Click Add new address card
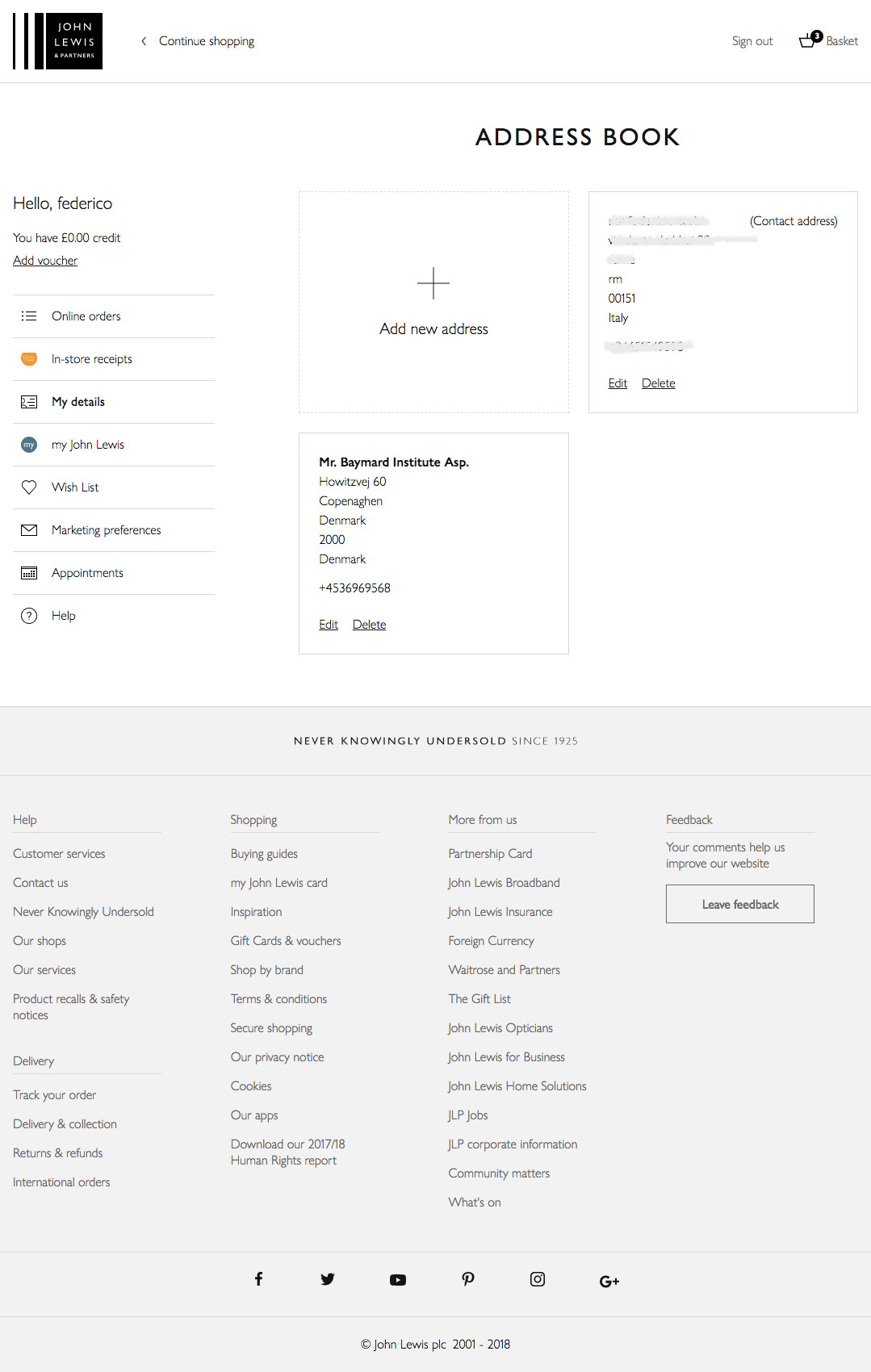The image size is (871, 1372). click(433, 302)
